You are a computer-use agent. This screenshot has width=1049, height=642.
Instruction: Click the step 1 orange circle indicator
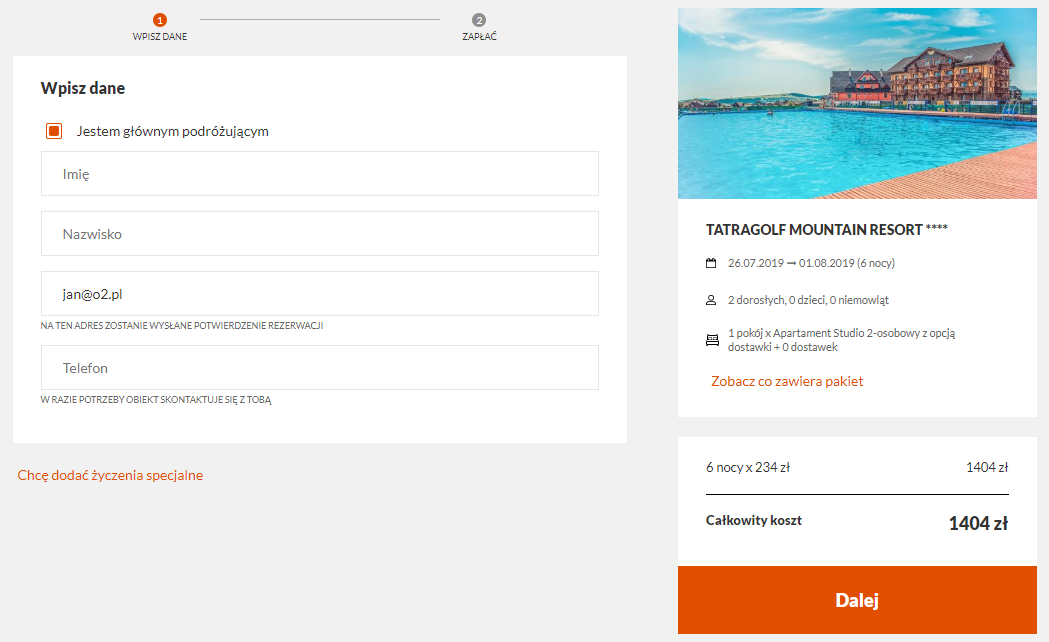pyautogui.click(x=160, y=20)
